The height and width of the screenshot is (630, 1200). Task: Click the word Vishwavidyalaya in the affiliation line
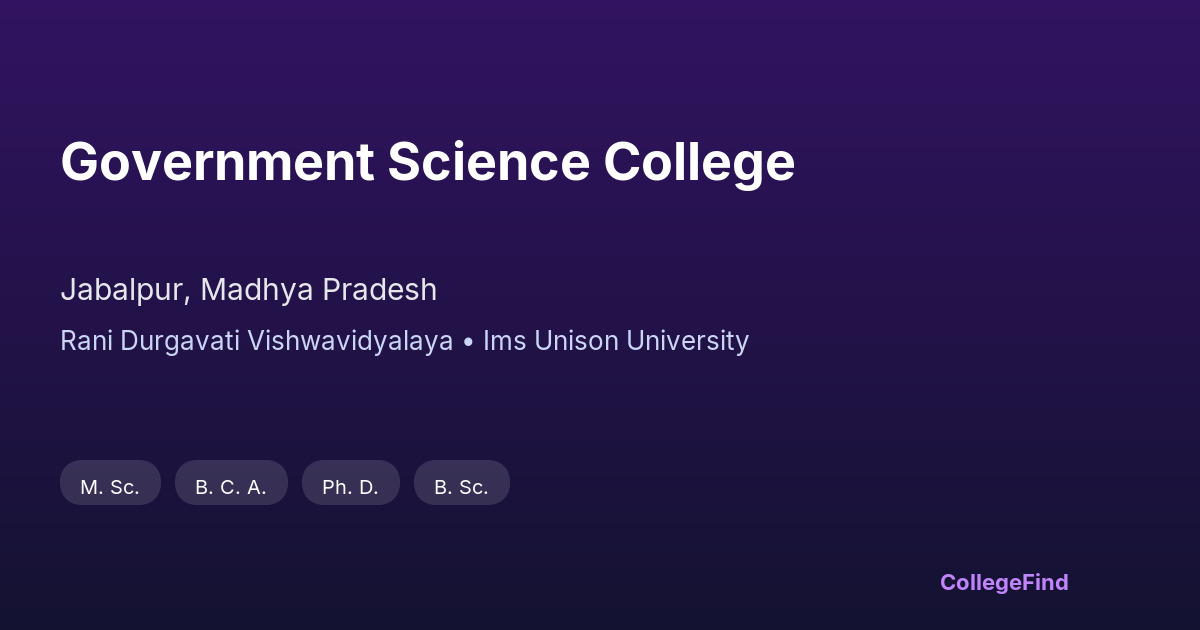(350, 341)
